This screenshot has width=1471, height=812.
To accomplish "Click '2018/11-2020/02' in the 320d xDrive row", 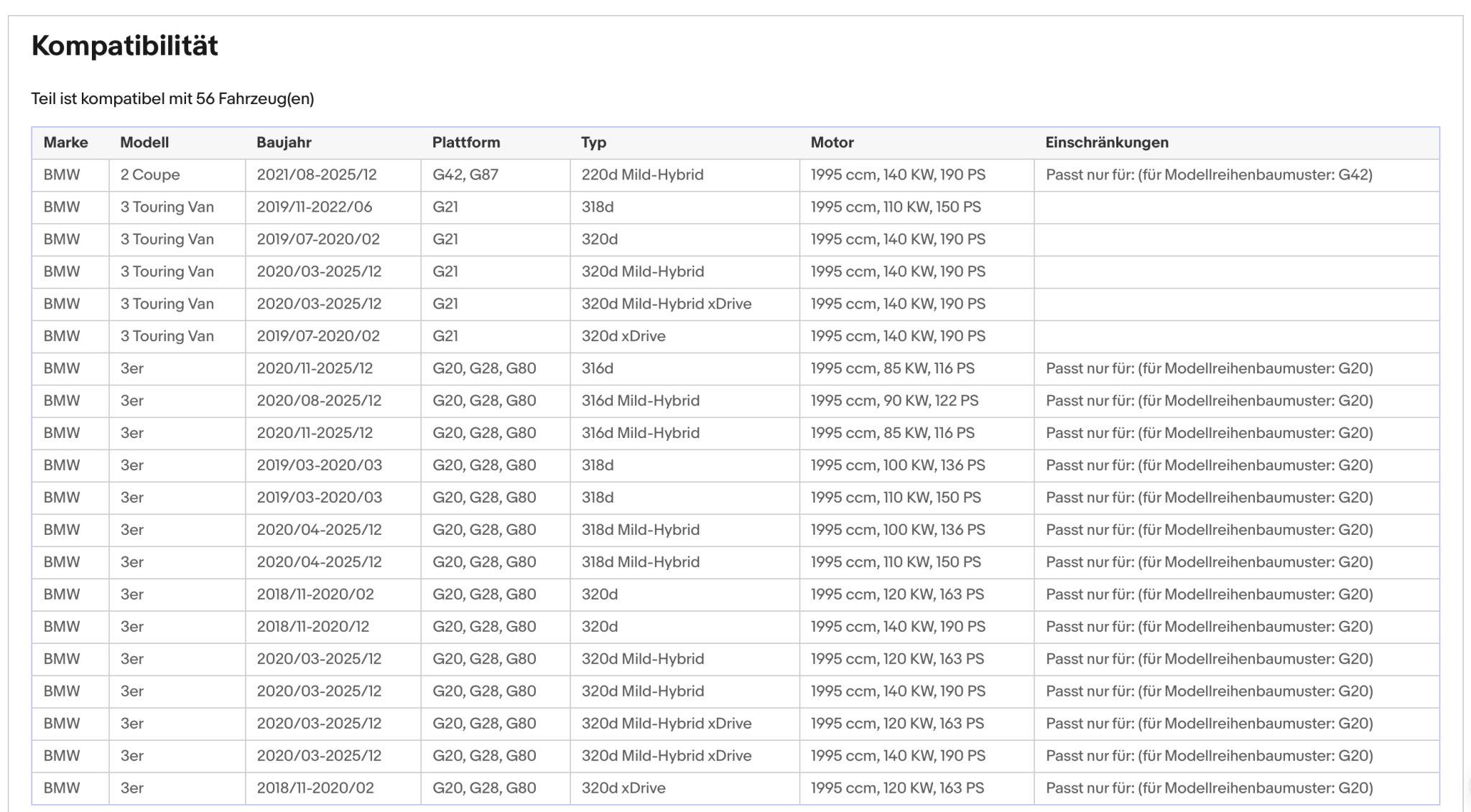I will click(x=315, y=788).
